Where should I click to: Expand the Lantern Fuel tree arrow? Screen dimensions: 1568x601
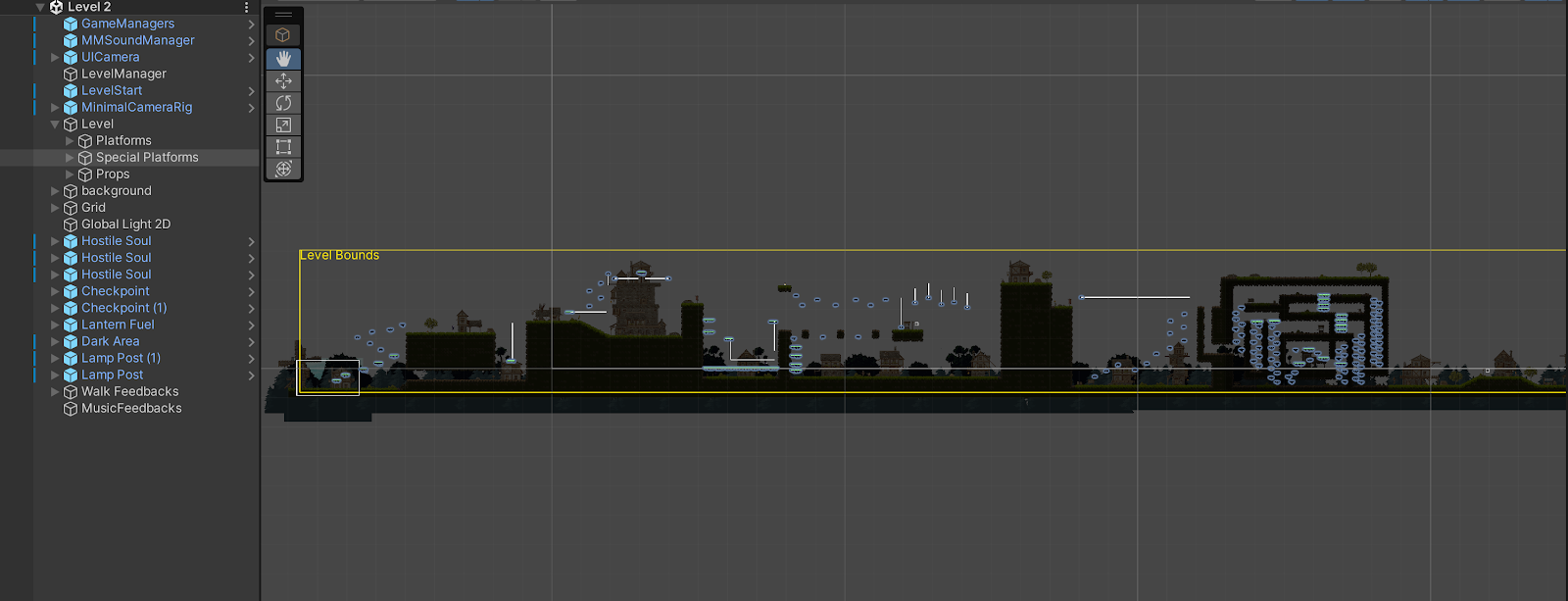coord(55,325)
